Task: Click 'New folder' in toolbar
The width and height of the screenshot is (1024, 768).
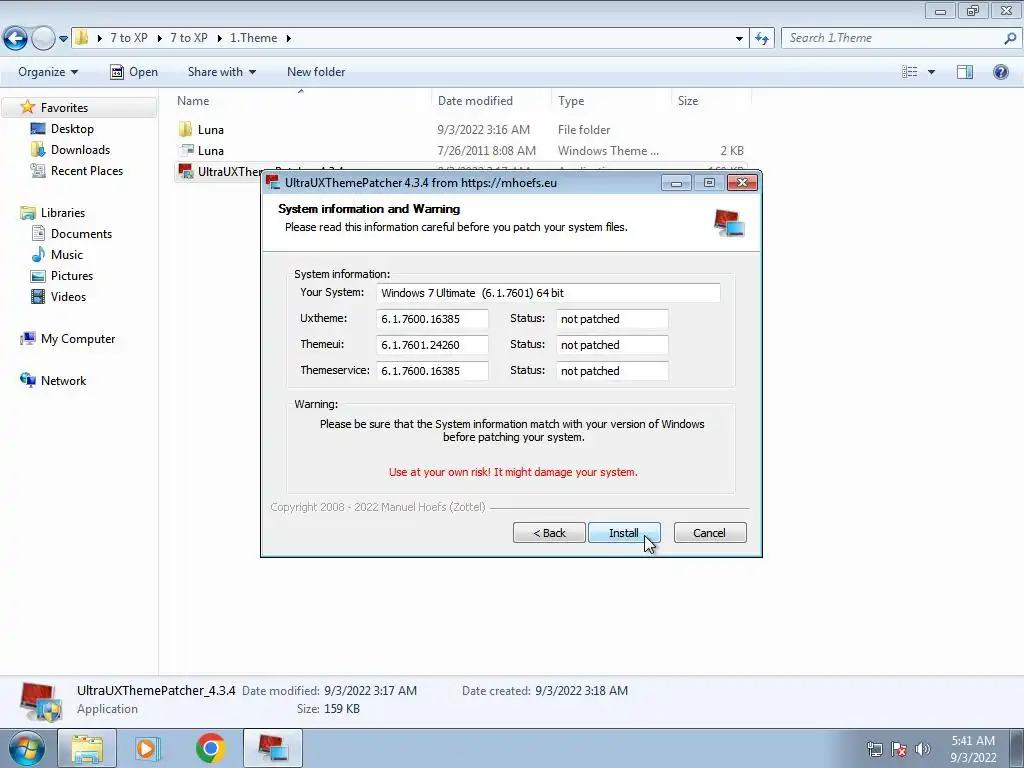Action: point(316,72)
